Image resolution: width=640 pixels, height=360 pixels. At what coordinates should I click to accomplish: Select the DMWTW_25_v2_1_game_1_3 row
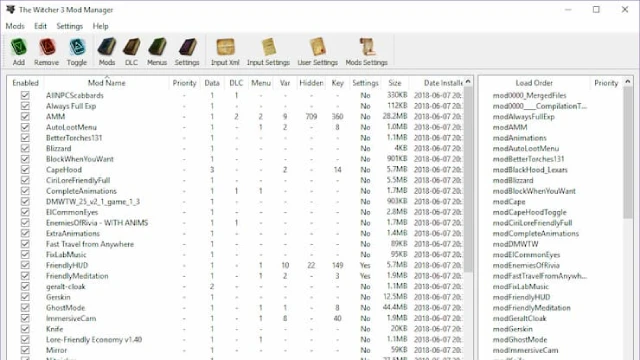235,201
